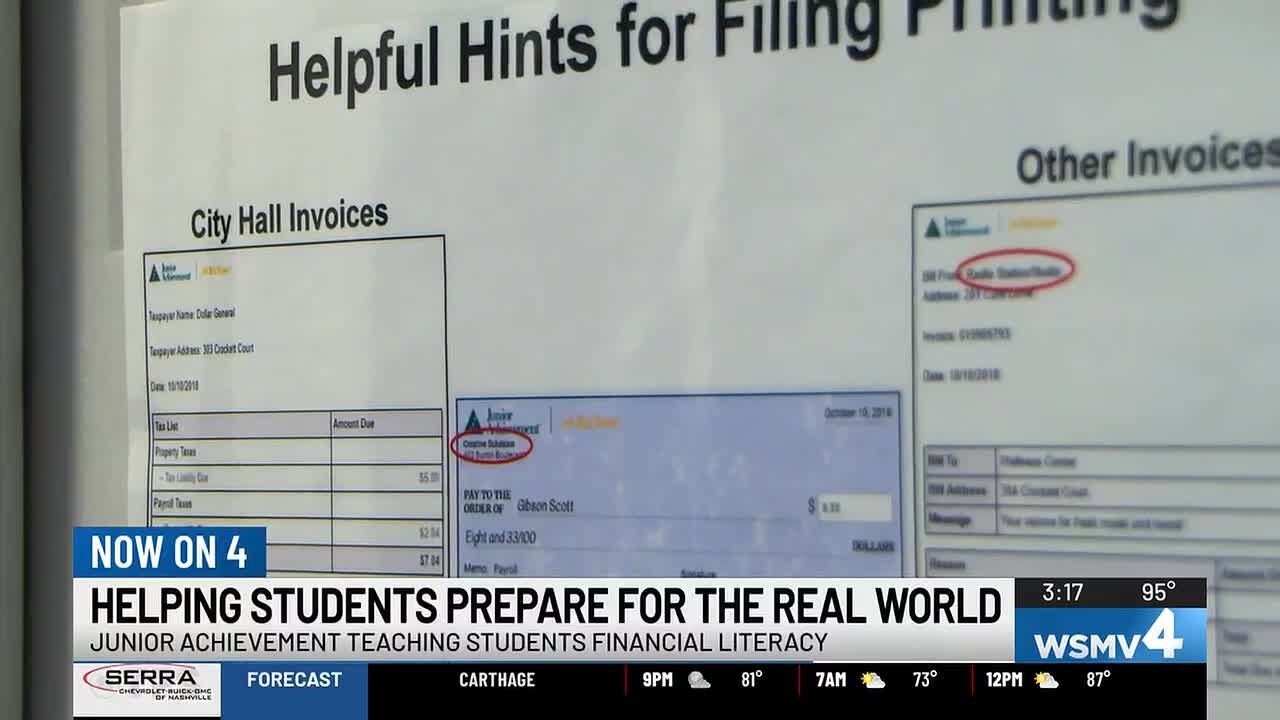Click the subheadline about Junior Achievement financial literacy
The width and height of the screenshot is (1280, 720).
(459, 642)
